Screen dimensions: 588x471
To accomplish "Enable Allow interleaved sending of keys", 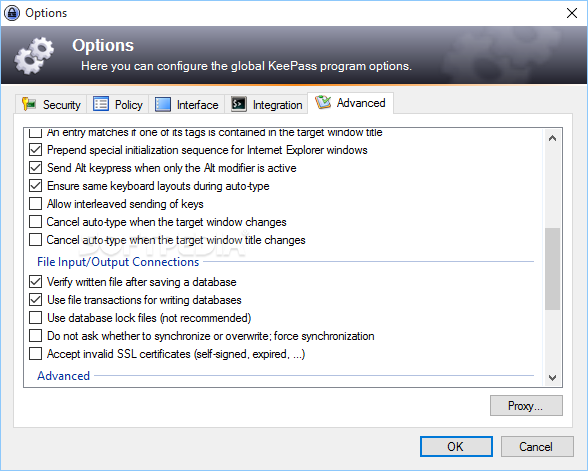I will coord(36,204).
